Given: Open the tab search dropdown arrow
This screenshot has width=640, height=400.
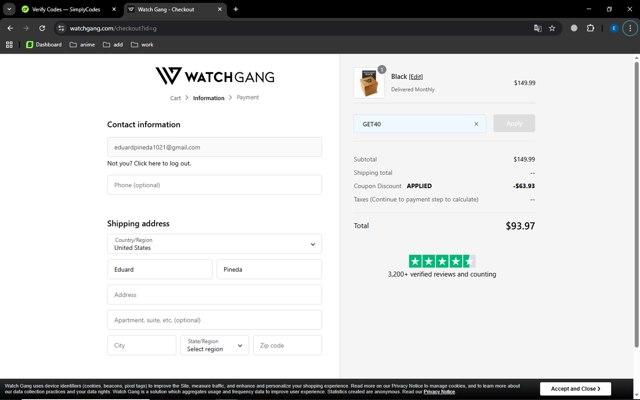Looking at the screenshot, I should point(9,9).
